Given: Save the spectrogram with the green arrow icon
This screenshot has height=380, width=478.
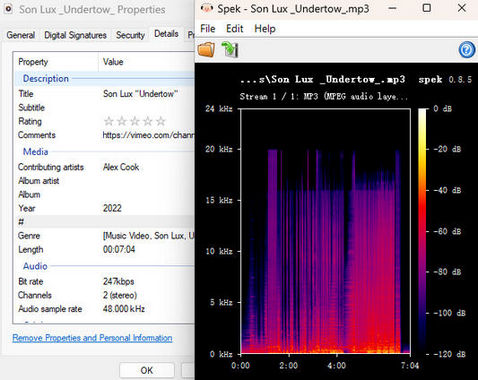Looking at the screenshot, I should click(x=230, y=50).
